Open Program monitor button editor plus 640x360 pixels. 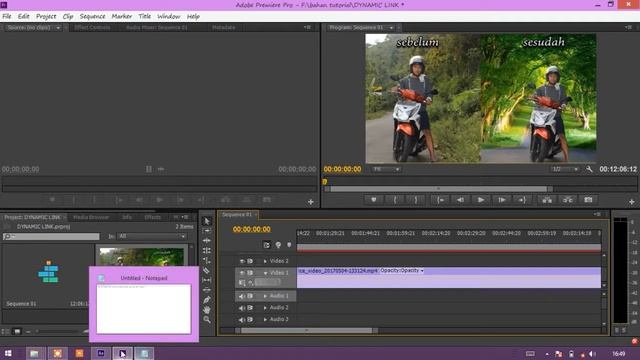[631, 202]
